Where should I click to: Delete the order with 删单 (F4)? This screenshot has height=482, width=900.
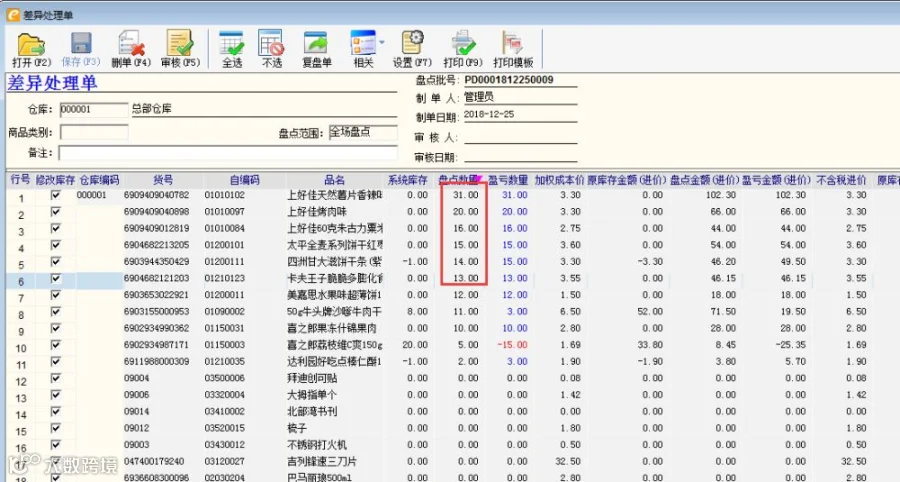pos(131,50)
